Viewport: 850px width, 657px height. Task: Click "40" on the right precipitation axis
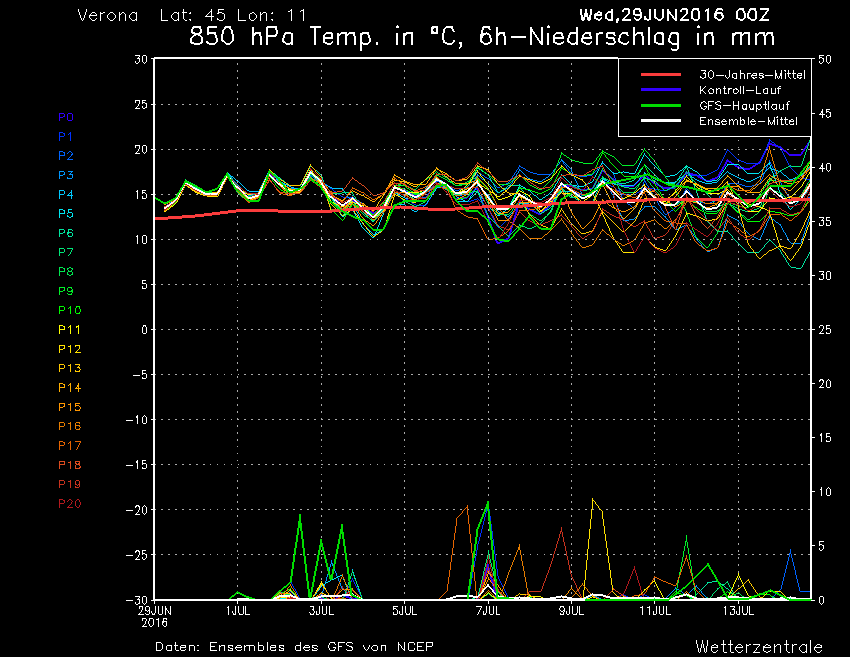(825, 168)
